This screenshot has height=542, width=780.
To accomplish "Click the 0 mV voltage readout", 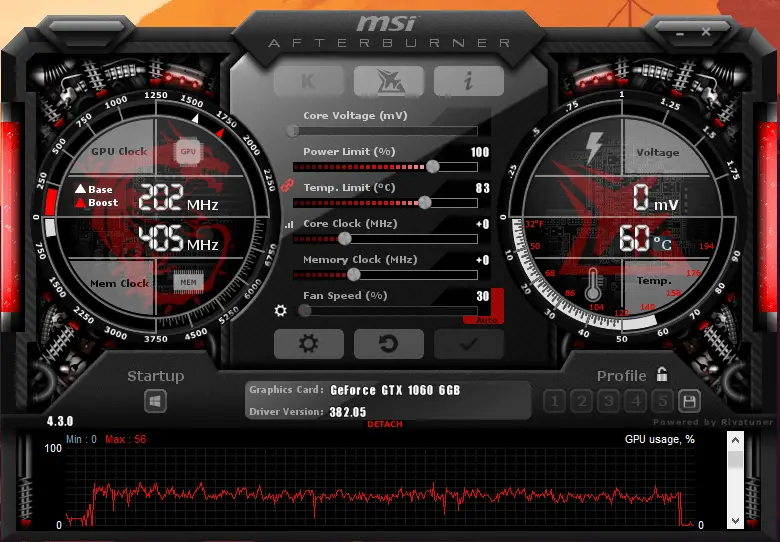I will (x=656, y=198).
